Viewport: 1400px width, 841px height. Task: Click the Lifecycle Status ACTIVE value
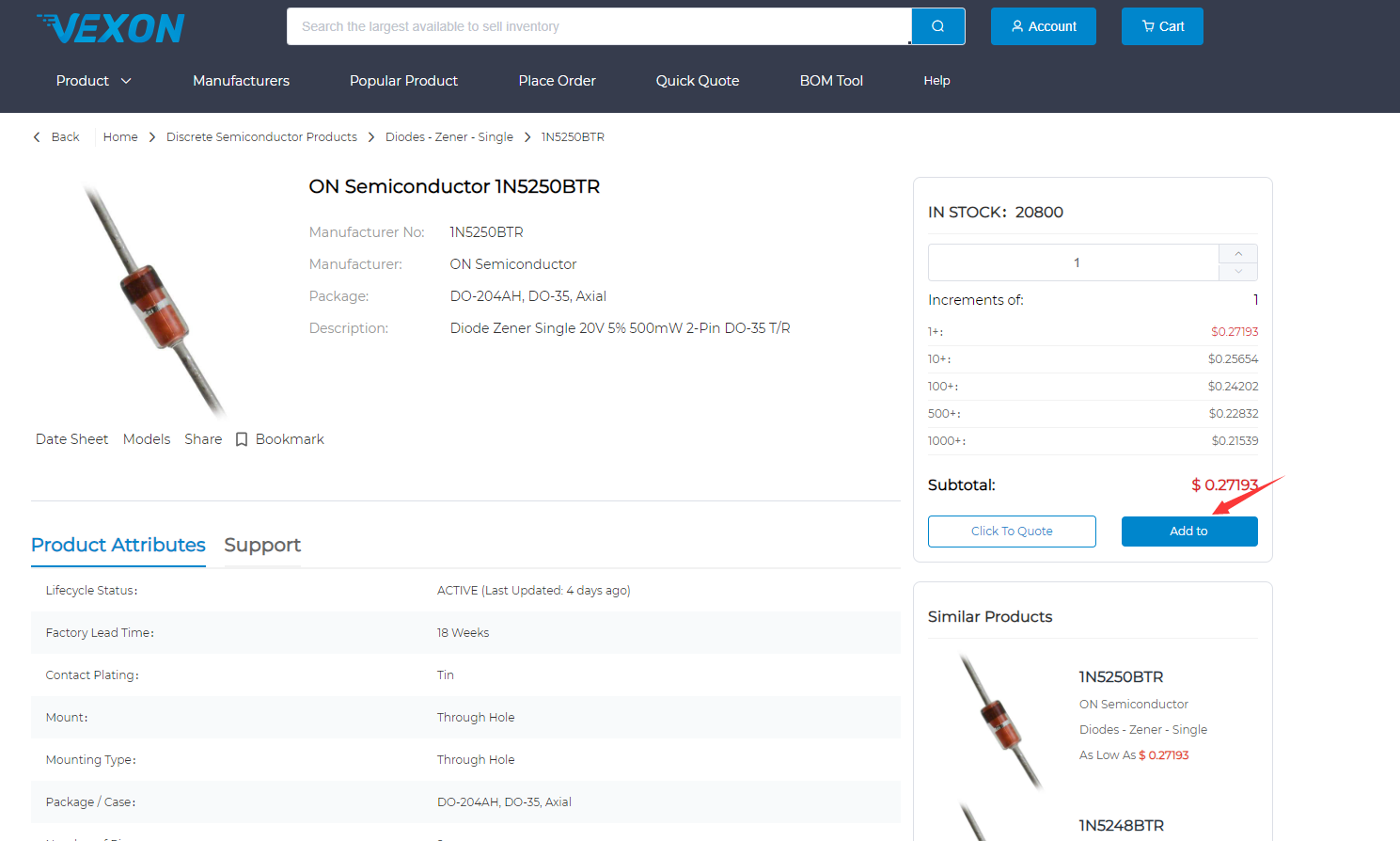[533, 591]
